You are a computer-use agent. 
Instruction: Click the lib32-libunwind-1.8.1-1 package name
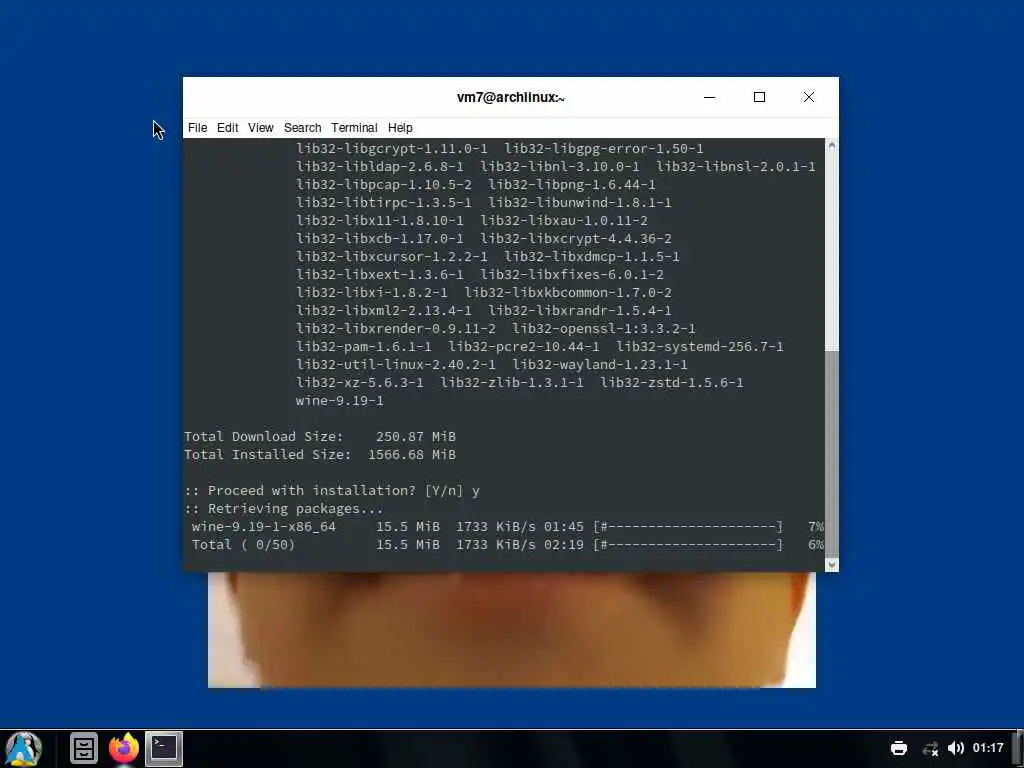[x=579, y=202]
